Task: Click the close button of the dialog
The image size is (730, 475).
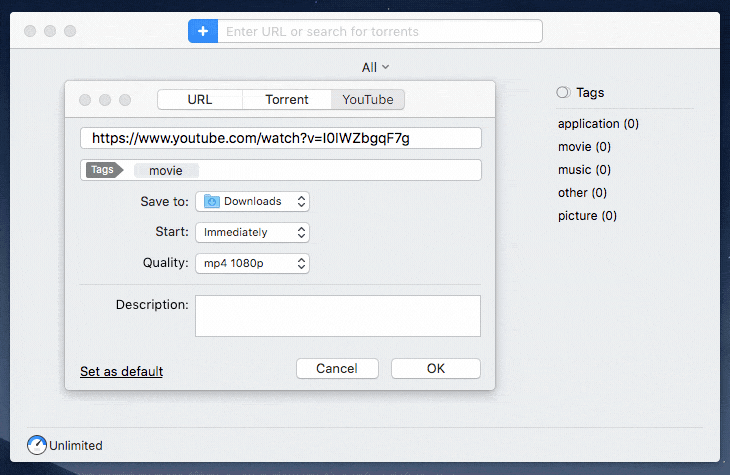Action: pos(85,100)
